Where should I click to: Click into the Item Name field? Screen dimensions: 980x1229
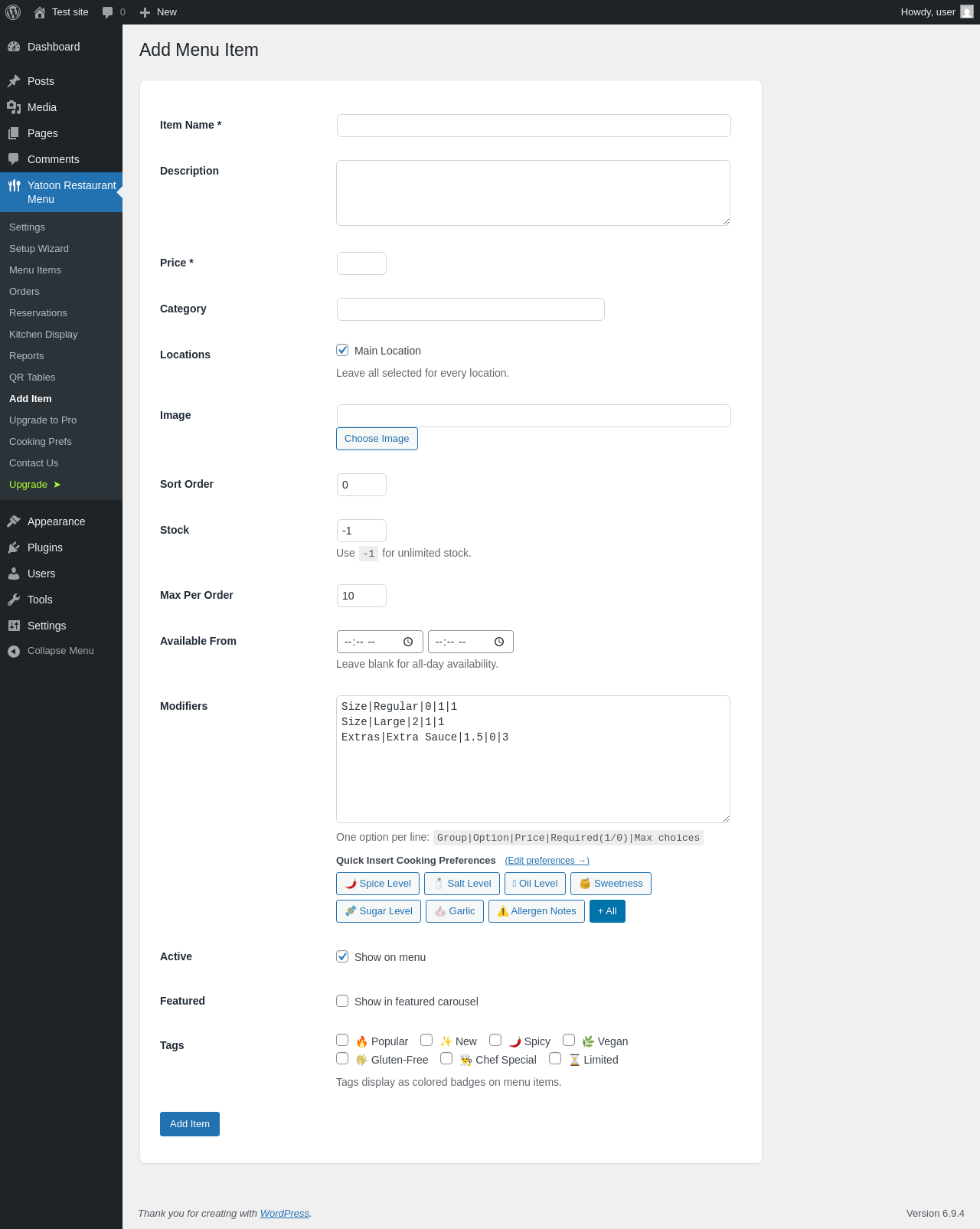[534, 126]
